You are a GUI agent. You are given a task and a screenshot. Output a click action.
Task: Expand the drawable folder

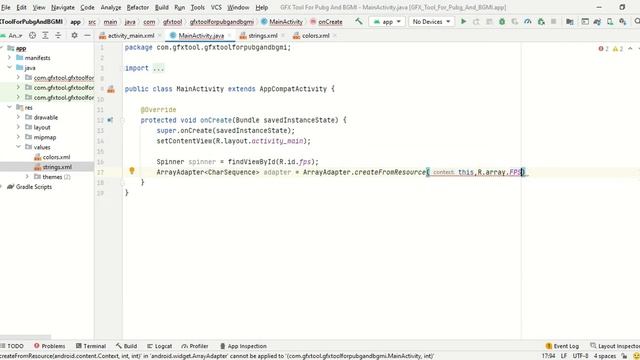pos(18,117)
